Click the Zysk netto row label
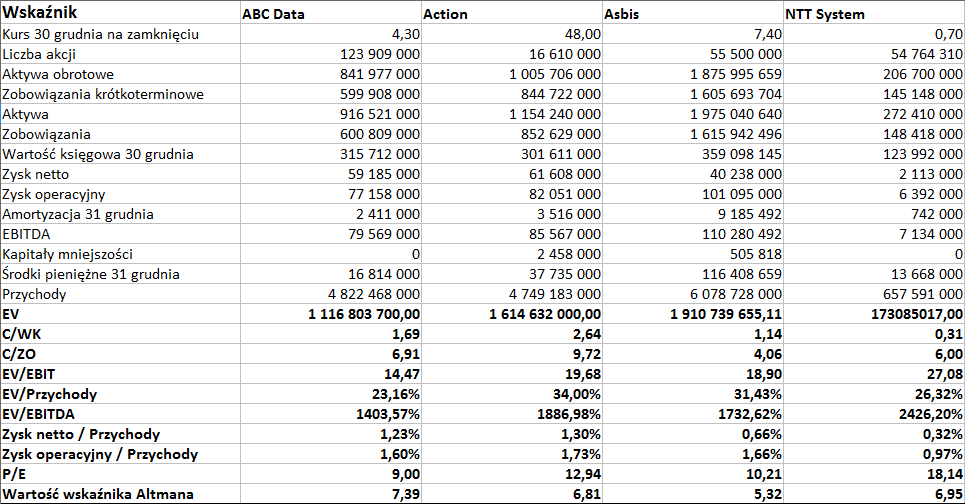Screen dimensions: 966x504 36,174
